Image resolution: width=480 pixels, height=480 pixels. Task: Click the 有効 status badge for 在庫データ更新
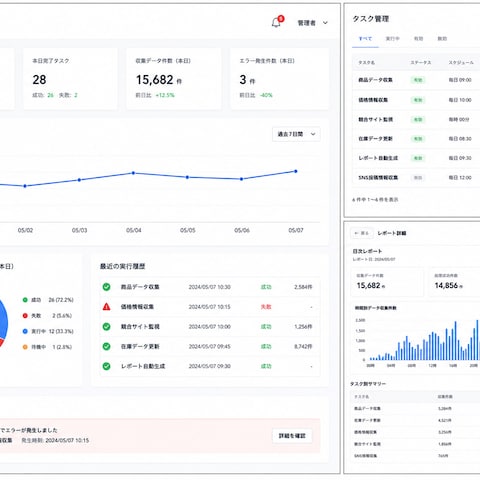418,139
